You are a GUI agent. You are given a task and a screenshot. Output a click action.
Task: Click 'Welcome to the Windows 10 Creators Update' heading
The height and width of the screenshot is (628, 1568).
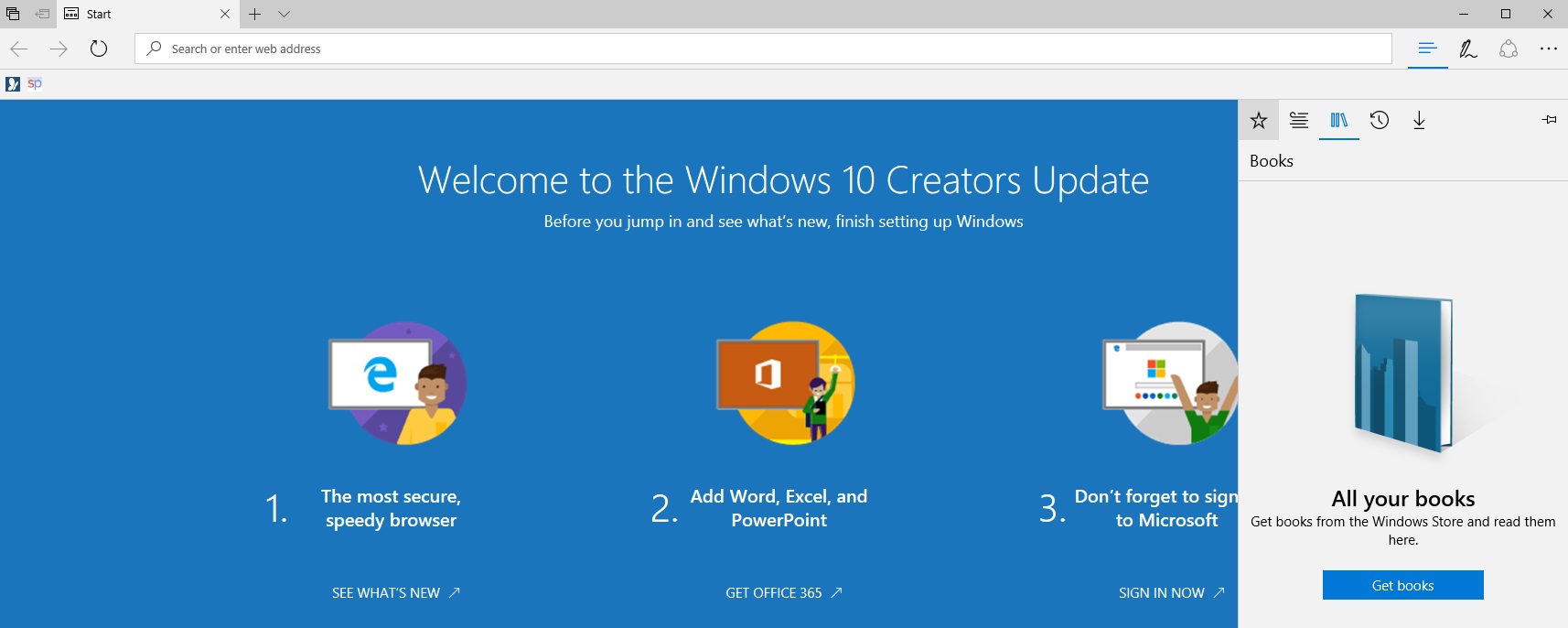(x=783, y=180)
